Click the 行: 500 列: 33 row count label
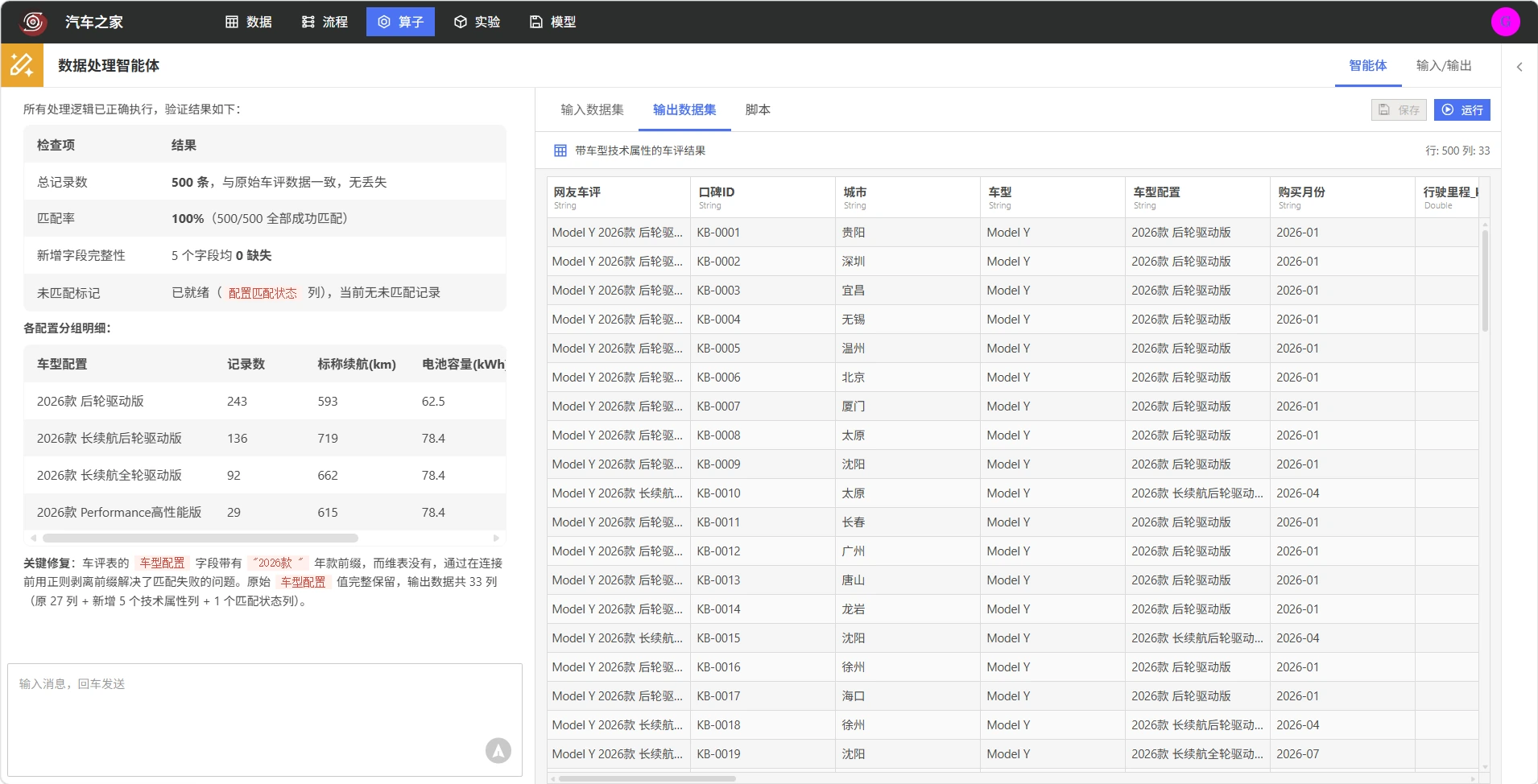This screenshot has height=784, width=1538. point(1457,151)
